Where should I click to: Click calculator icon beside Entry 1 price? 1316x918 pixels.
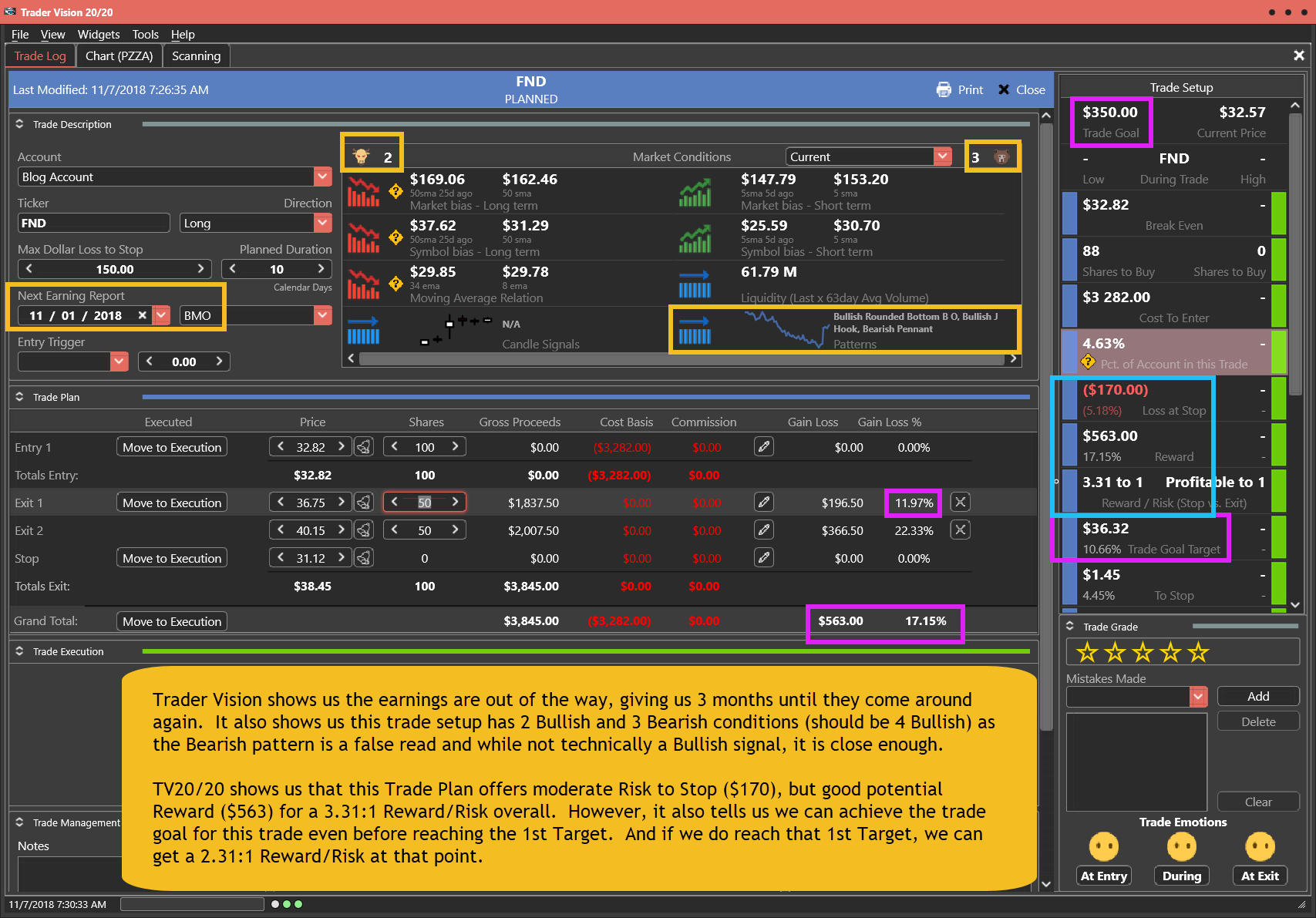(x=364, y=447)
